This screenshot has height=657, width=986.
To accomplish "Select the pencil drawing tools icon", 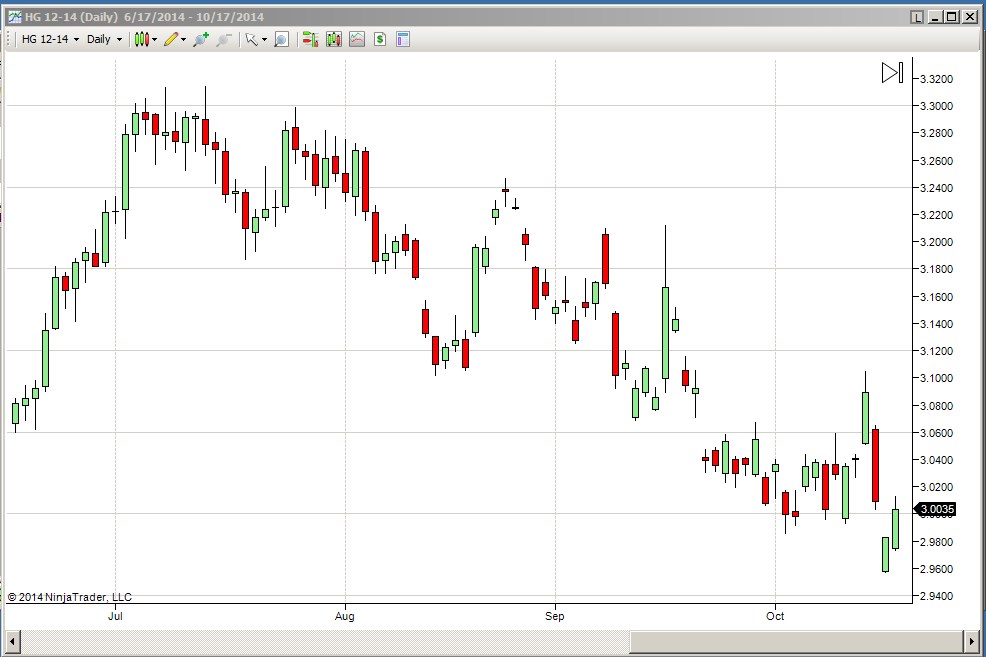I will (171, 40).
